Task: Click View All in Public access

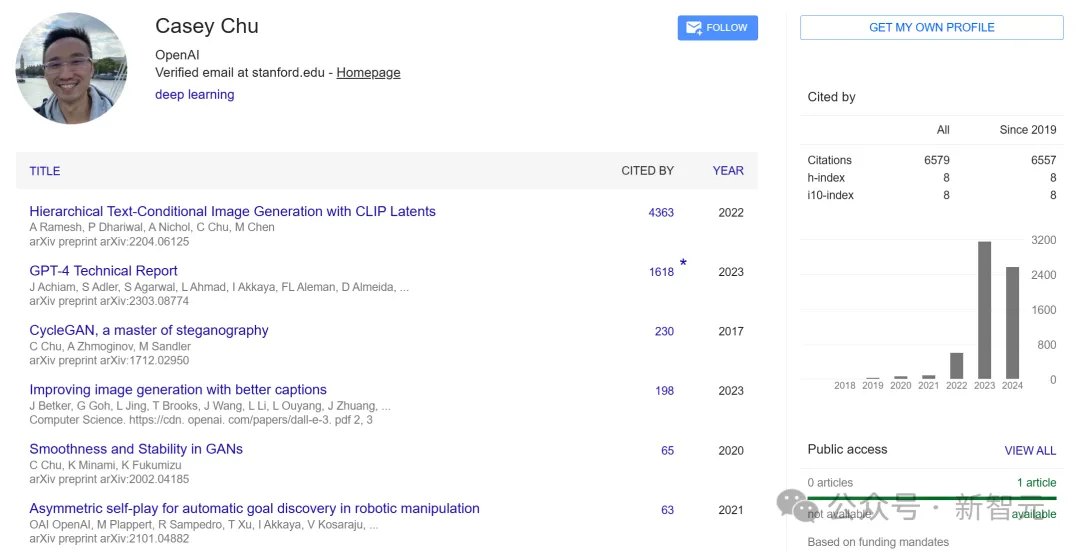Action: [x=1030, y=450]
